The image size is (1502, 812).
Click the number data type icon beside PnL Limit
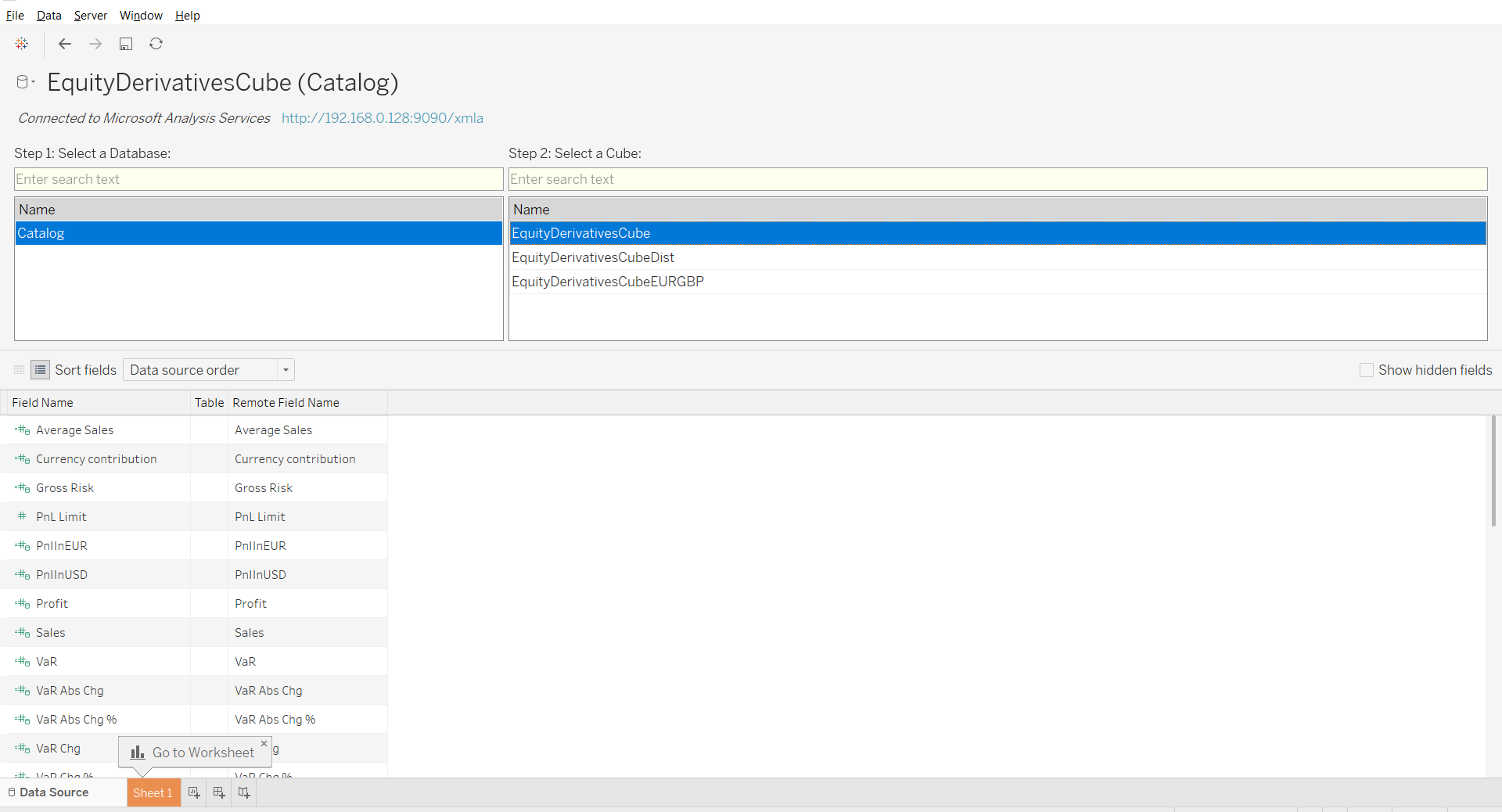click(22, 516)
